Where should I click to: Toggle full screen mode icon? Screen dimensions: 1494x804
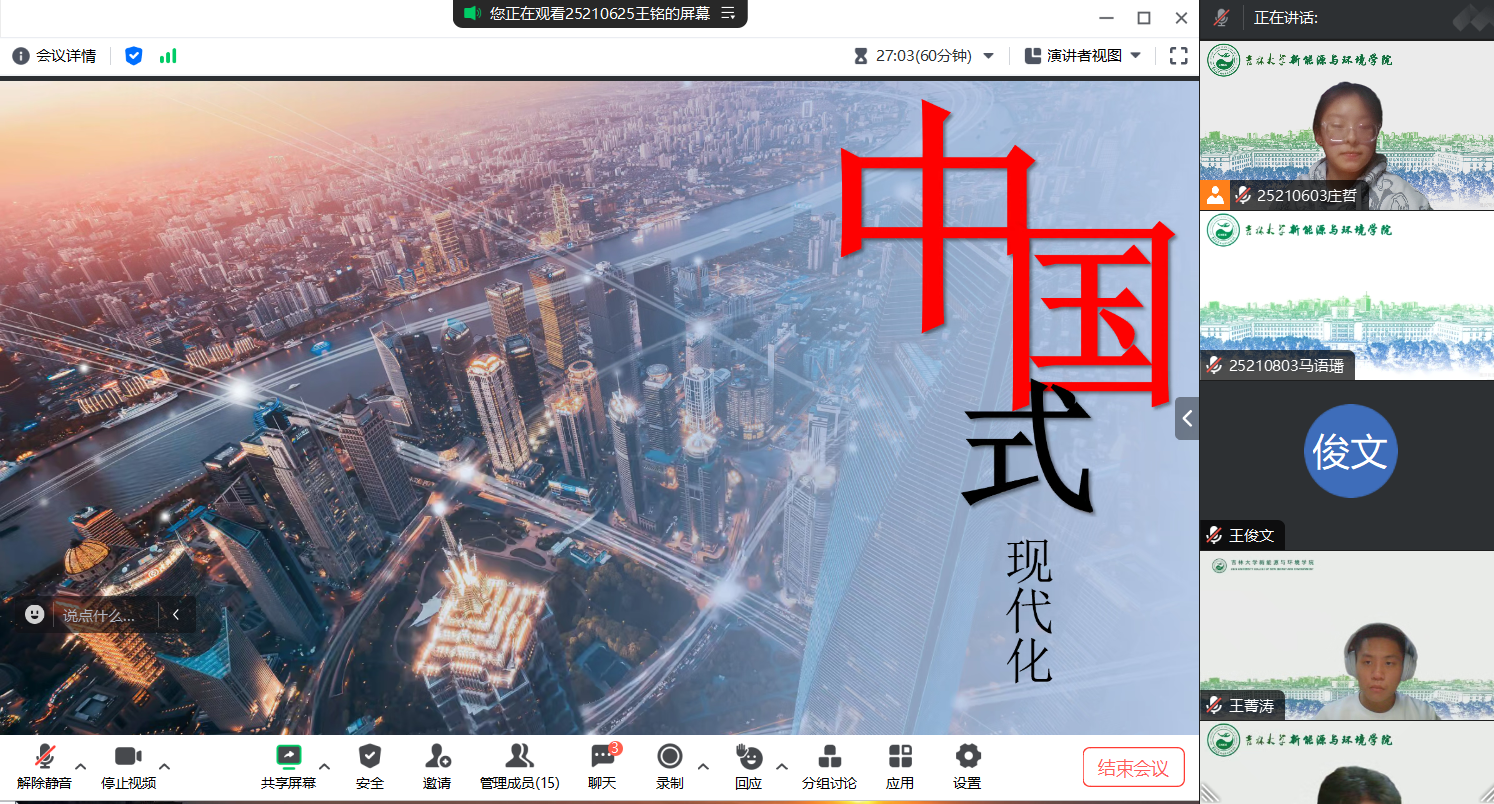[1179, 56]
